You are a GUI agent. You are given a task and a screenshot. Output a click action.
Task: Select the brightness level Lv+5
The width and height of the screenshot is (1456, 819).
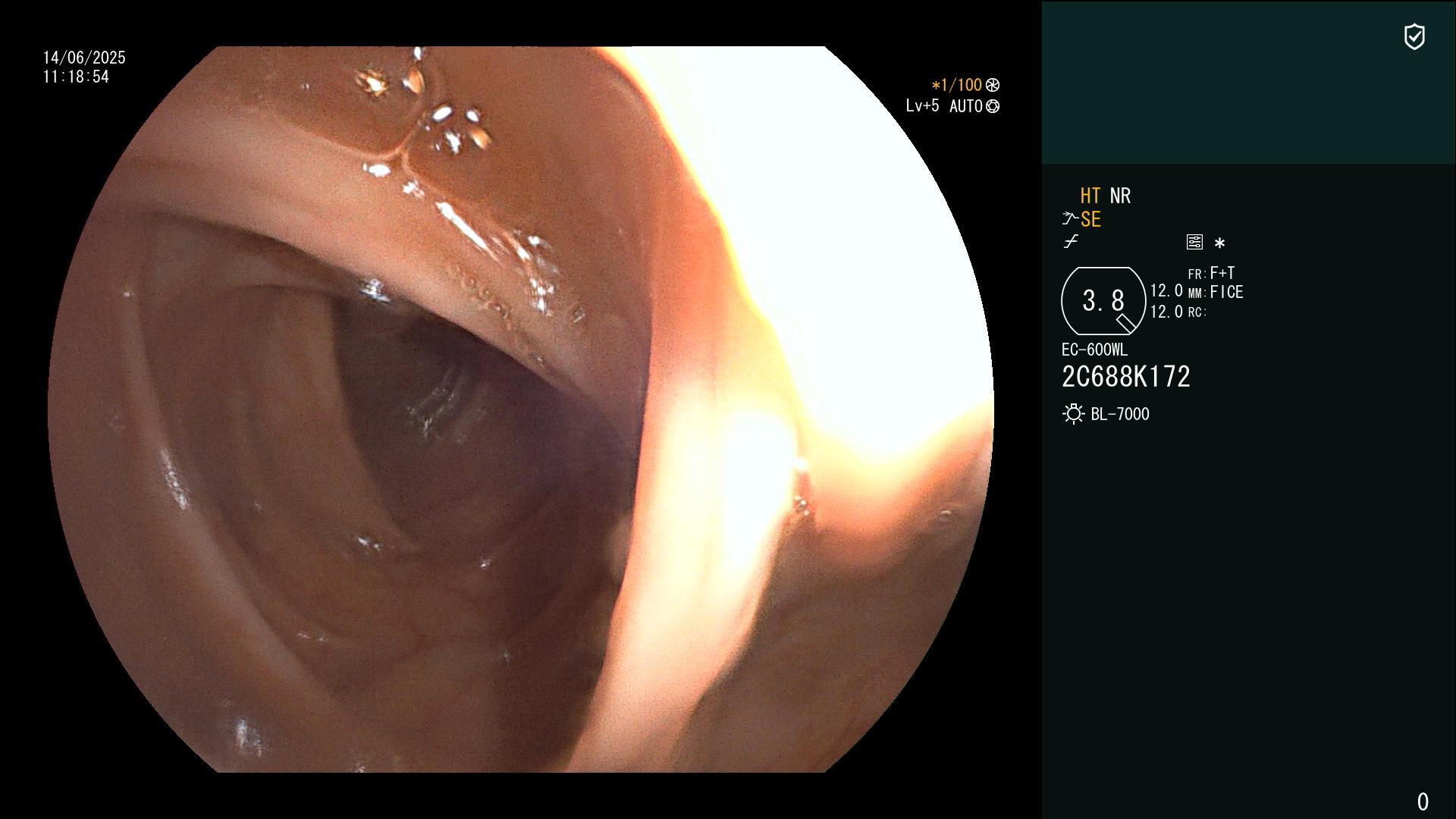[922, 106]
